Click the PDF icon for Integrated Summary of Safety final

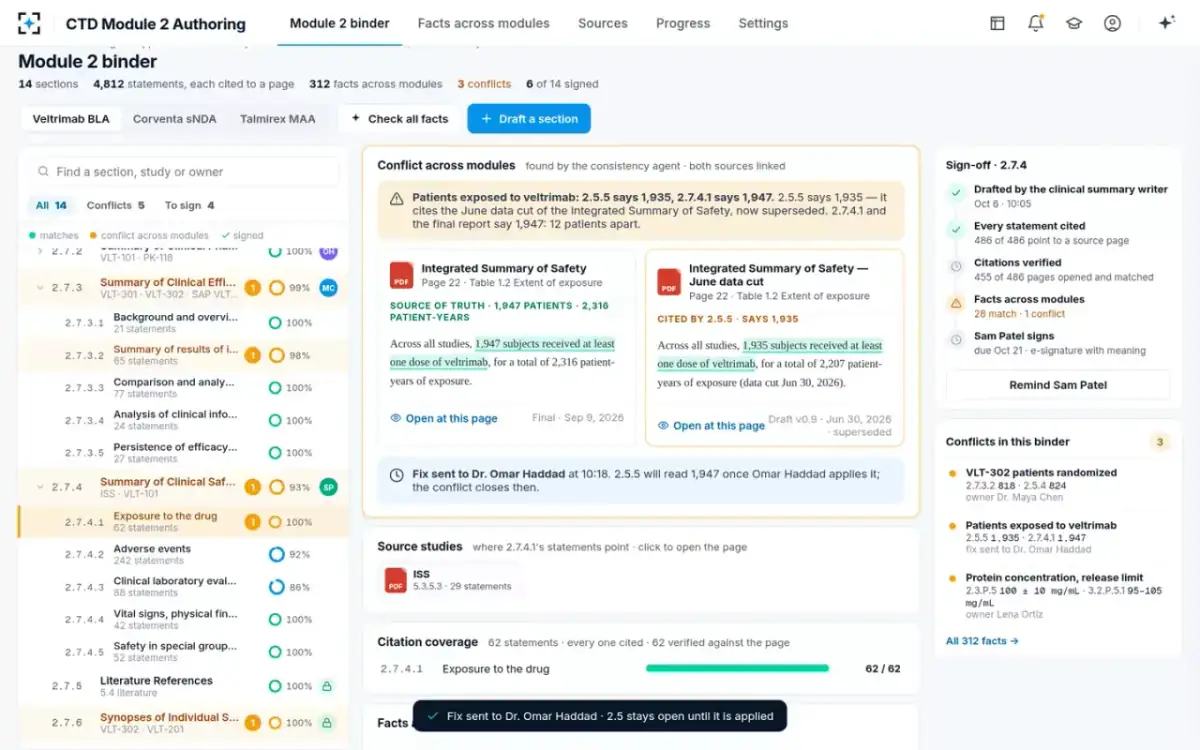click(x=402, y=275)
